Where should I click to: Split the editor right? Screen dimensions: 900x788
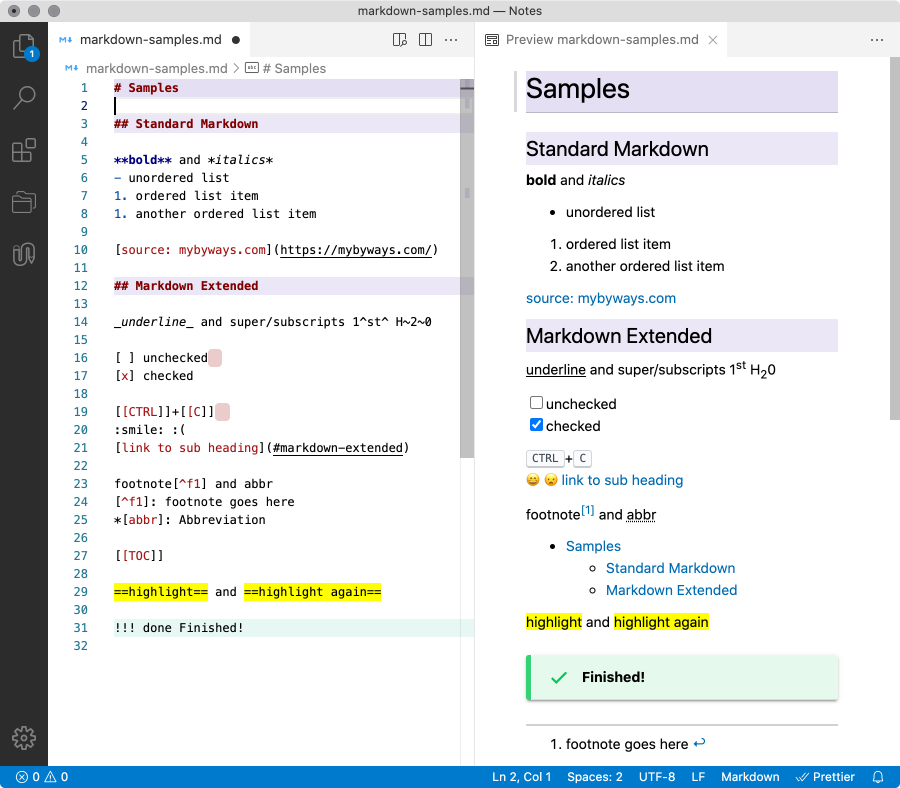pyautogui.click(x=425, y=40)
